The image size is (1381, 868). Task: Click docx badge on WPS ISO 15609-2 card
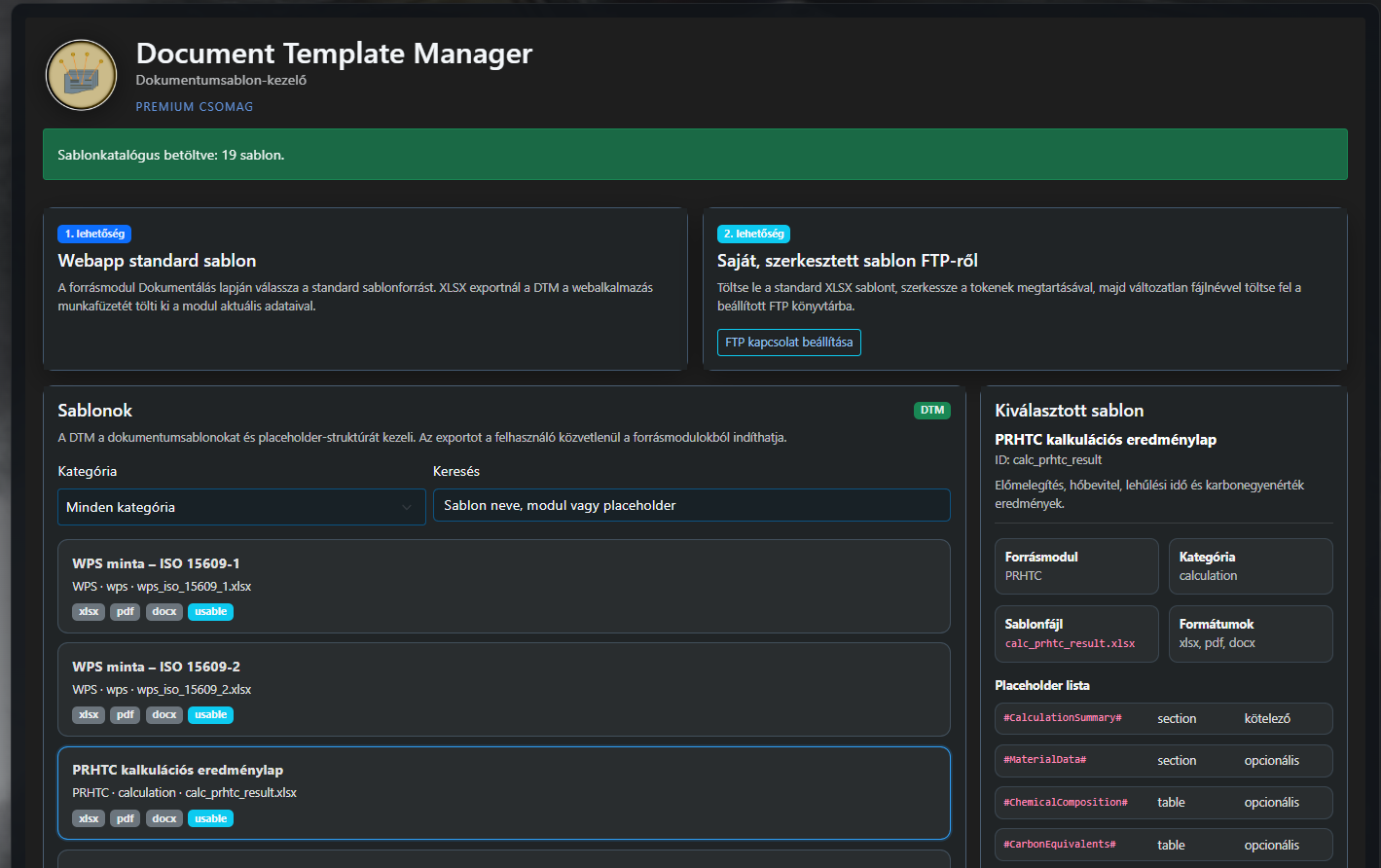[x=164, y=715]
